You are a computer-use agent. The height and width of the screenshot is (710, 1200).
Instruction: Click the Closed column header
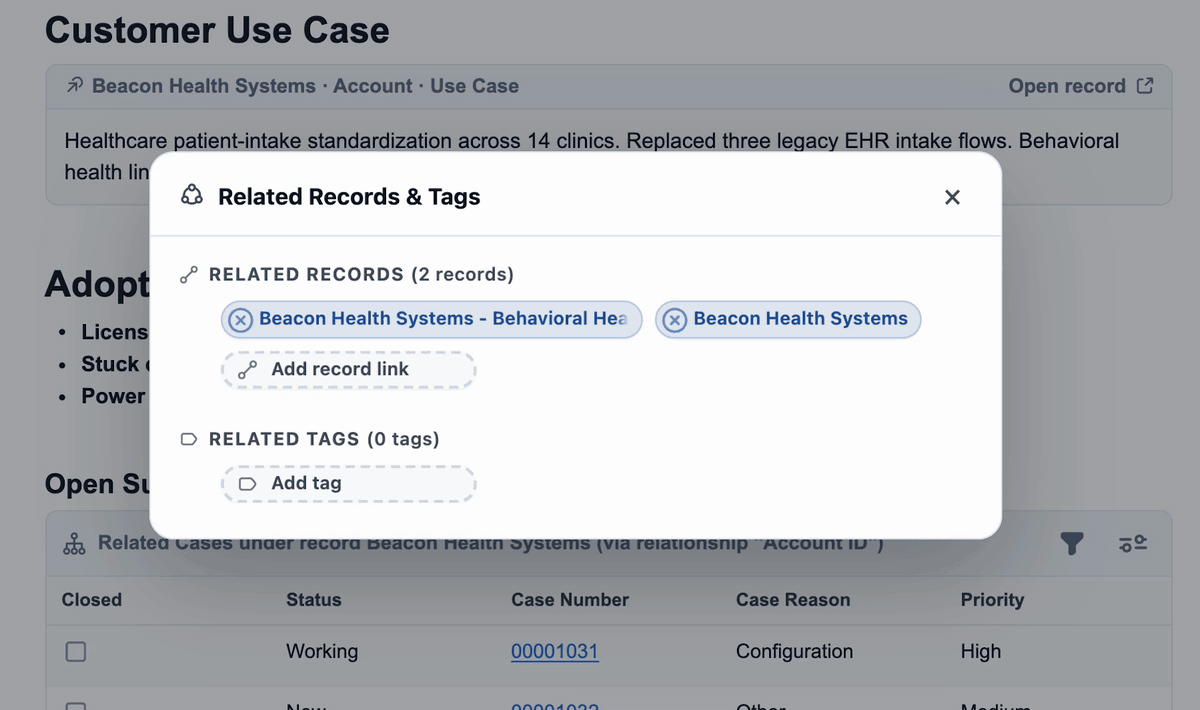92,600
